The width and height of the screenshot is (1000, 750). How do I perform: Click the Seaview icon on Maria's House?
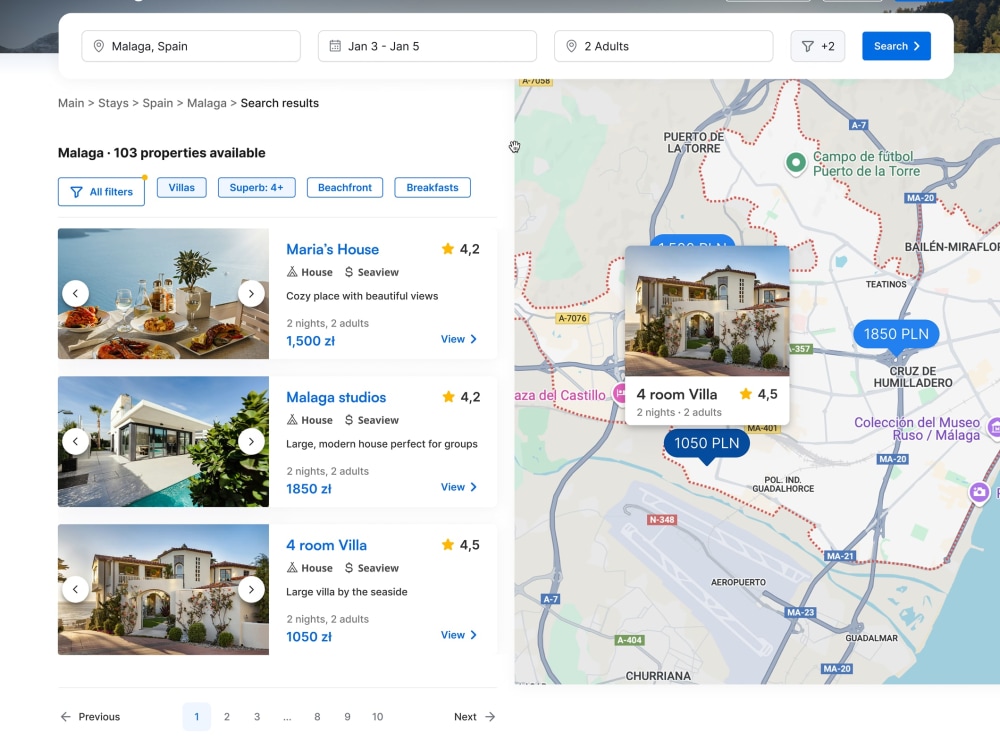(349, 272)
